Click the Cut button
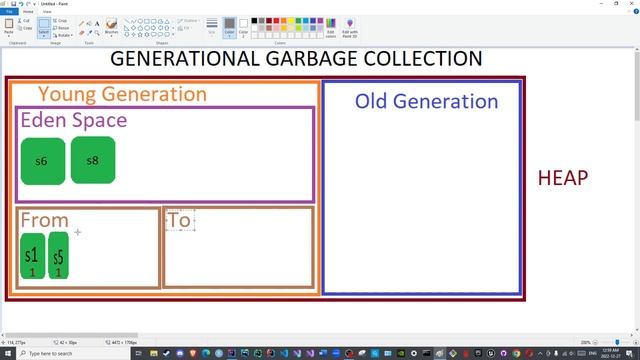Image resolution: width=640 pixels, height=360 pixels. click(24, 20)
